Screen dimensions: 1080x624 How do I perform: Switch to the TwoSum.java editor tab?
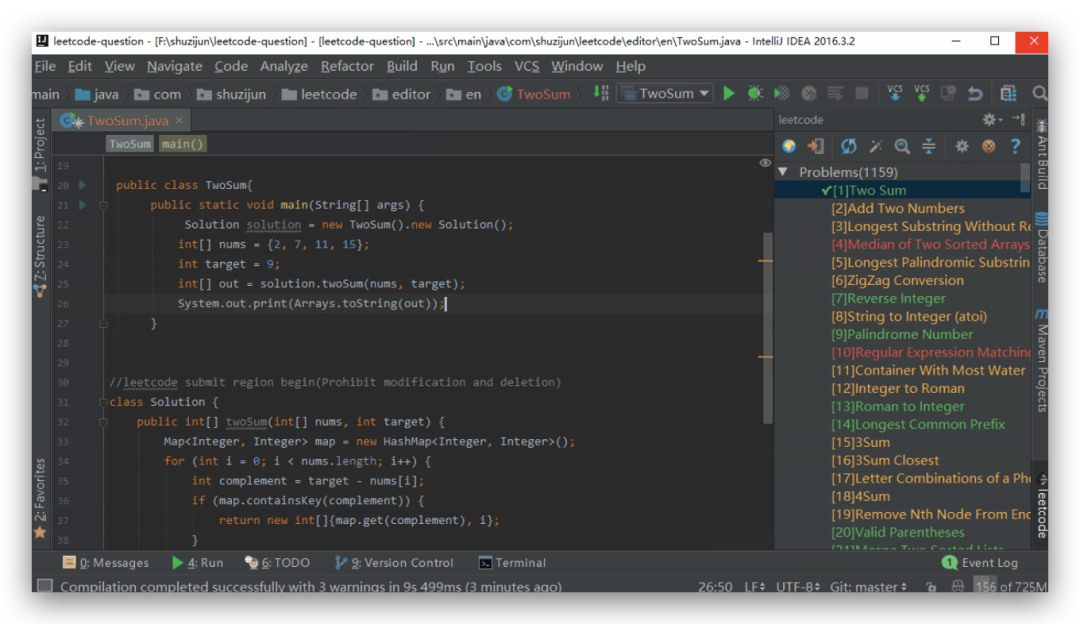click(x=121, y=121)
